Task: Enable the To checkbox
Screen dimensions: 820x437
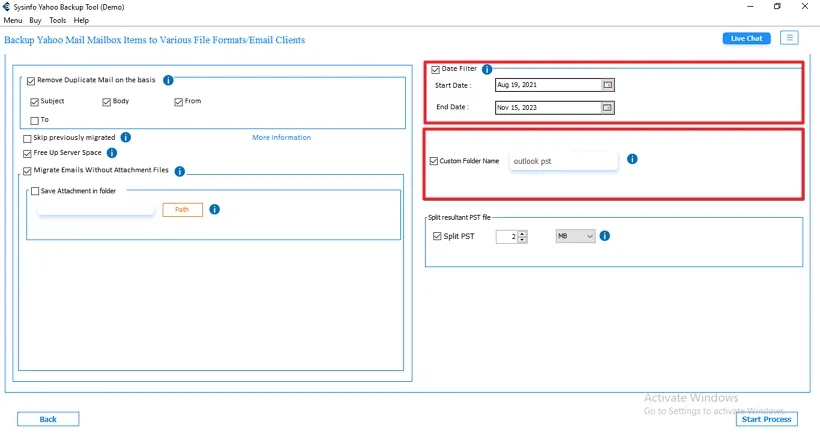Action: 35,120
